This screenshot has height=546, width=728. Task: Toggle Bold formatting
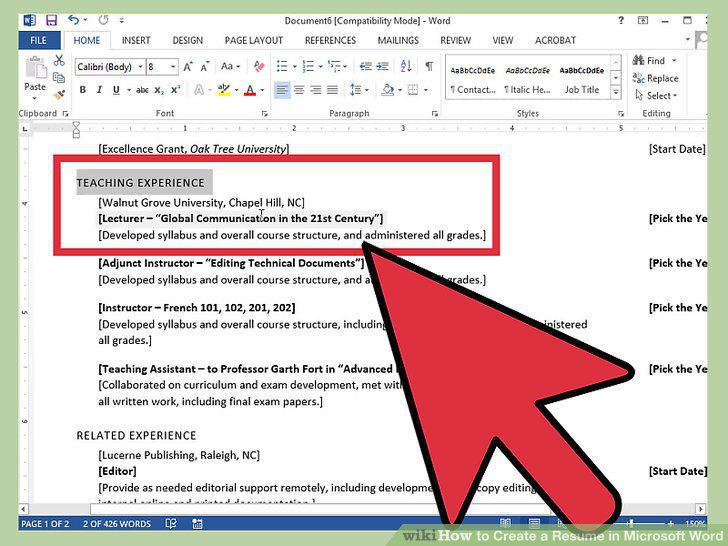point(83,90)
